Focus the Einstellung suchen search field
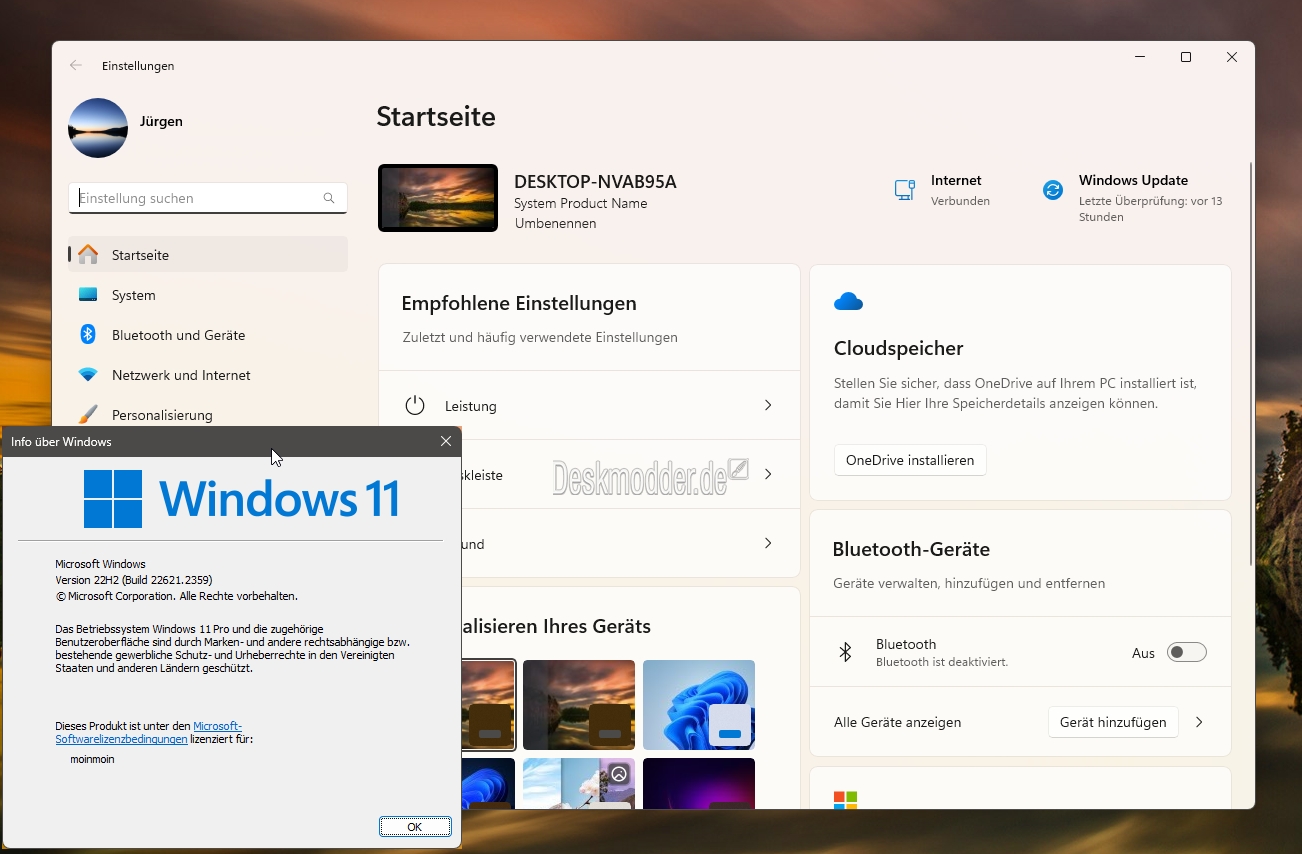1302x854 pixels. click(x=208, y=198)
